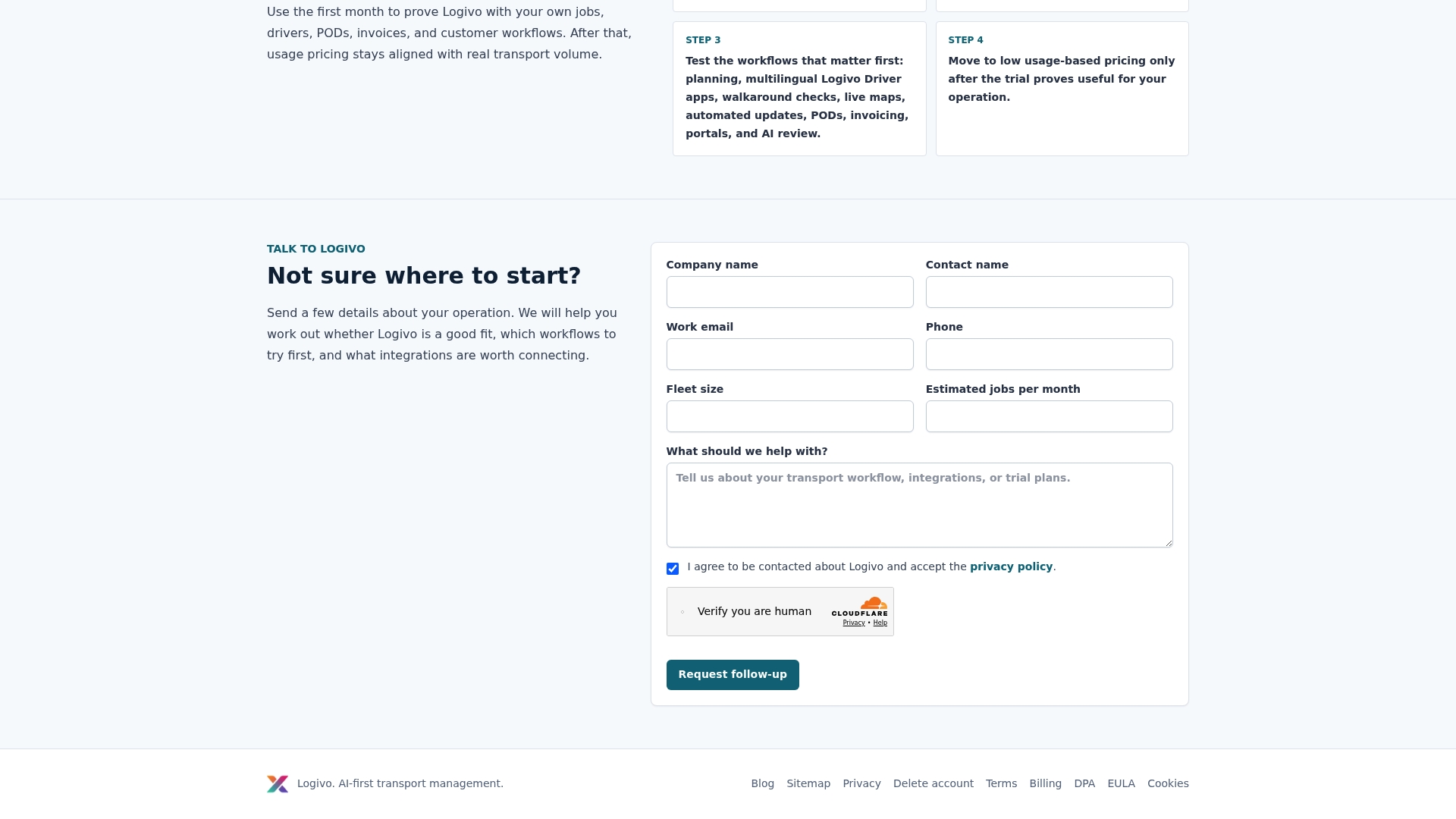Open the privacy policy link
The image size is (1456, 819).
[1011, 566]
